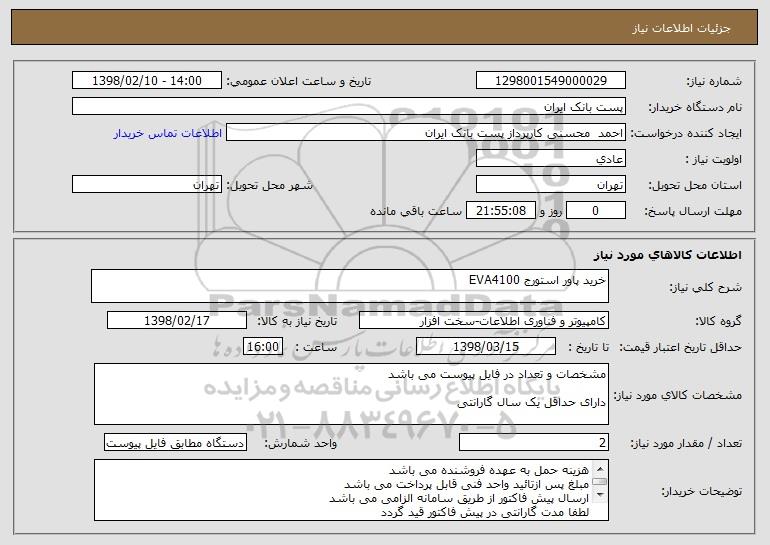The image size is (770, 545).
Task: Click the label ایجاد کننده درخواست
Action: click(x=686, y=134)
